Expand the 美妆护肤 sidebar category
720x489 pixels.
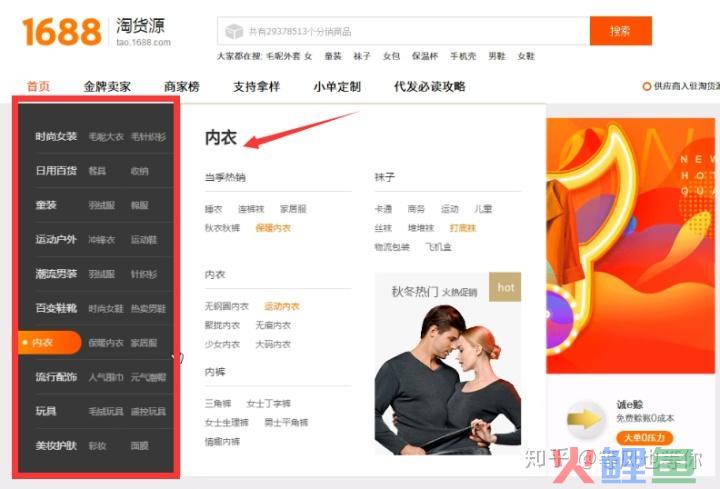click(x=56, y=445)
